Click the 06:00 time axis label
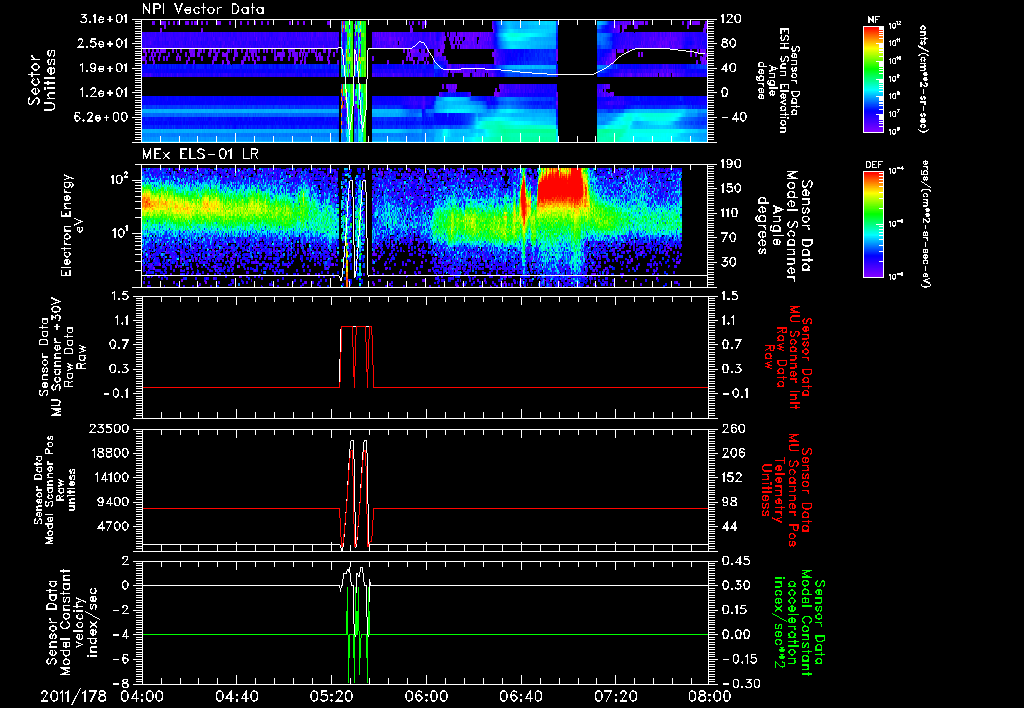Image resolution: width=1024 pixels, height=708 pixels. pyautogui.click(x=426, y=696)
